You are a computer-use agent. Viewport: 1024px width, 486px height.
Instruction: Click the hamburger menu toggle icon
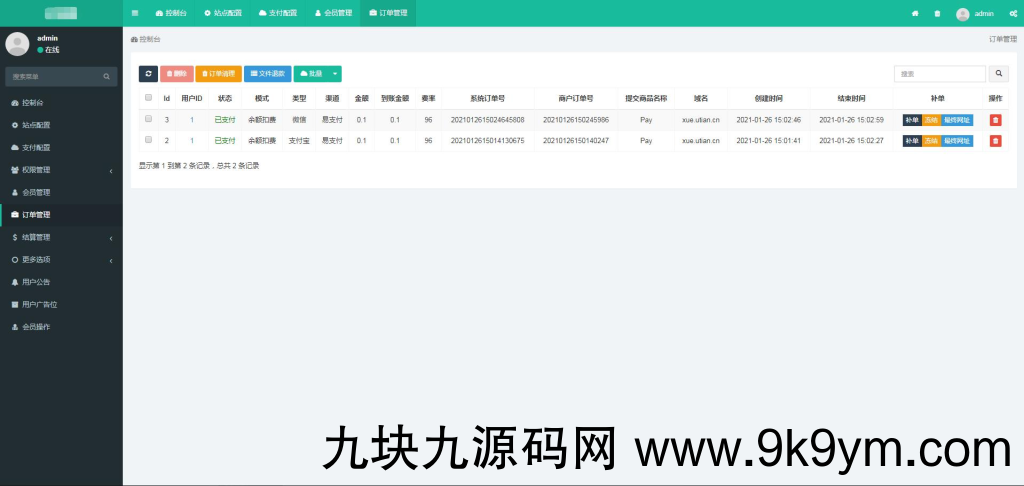coord(135,13)
